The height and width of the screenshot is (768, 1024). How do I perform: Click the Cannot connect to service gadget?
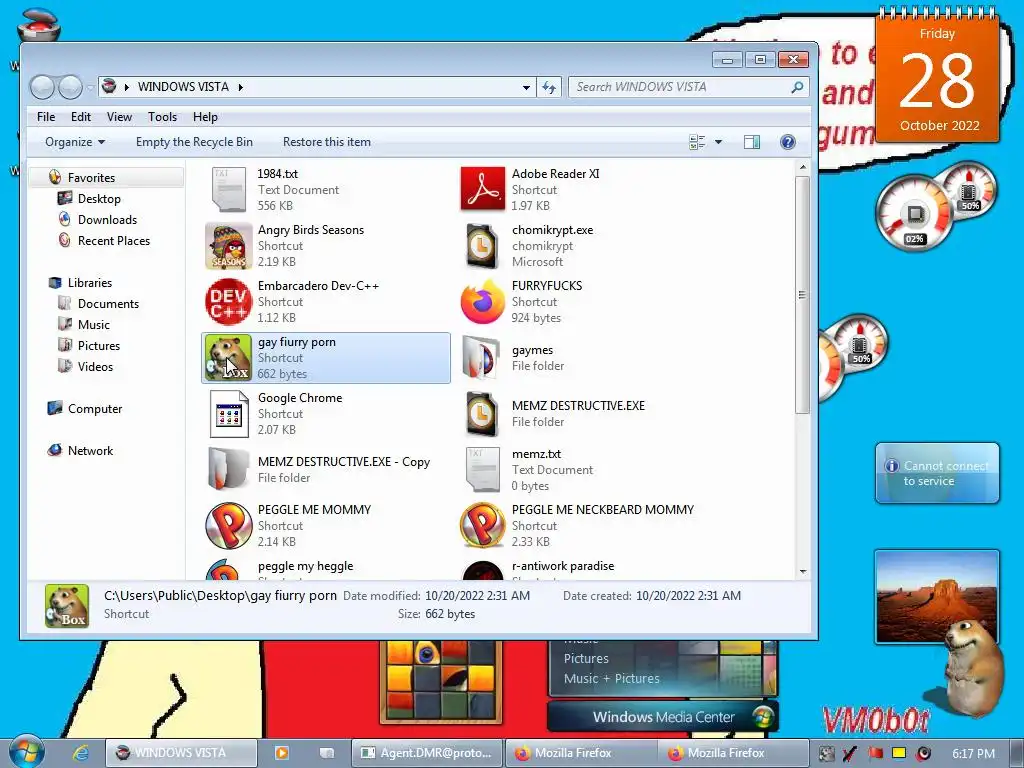(x=937, y=473)
